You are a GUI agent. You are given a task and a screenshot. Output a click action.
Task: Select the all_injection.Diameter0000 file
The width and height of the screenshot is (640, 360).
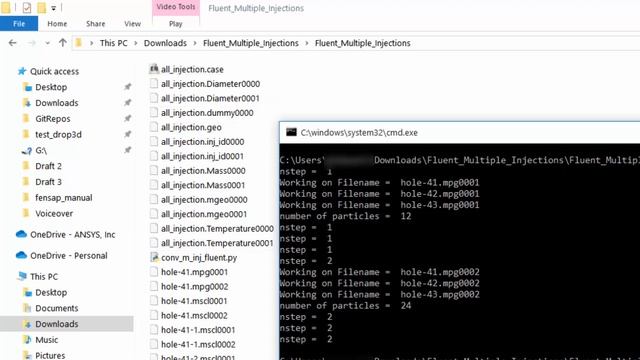(x=210, y=84)
